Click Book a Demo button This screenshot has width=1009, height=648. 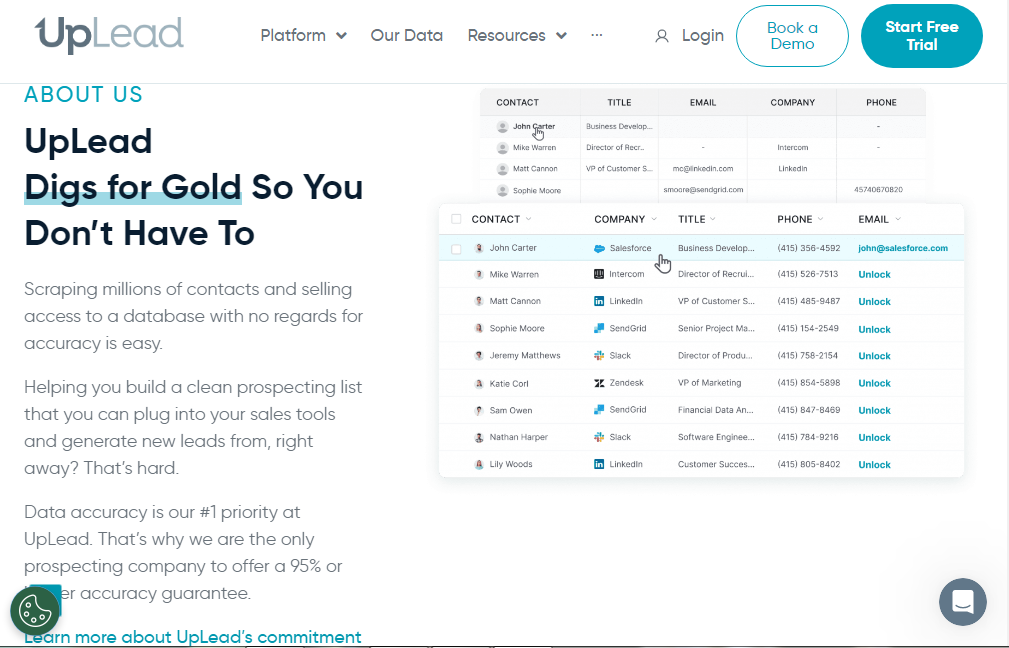click(x=792, y=36)
